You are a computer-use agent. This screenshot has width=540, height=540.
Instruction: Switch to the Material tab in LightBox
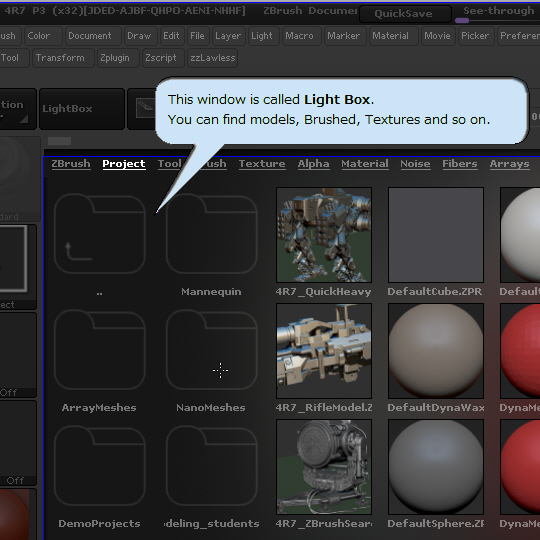click(x=365, y=164)
